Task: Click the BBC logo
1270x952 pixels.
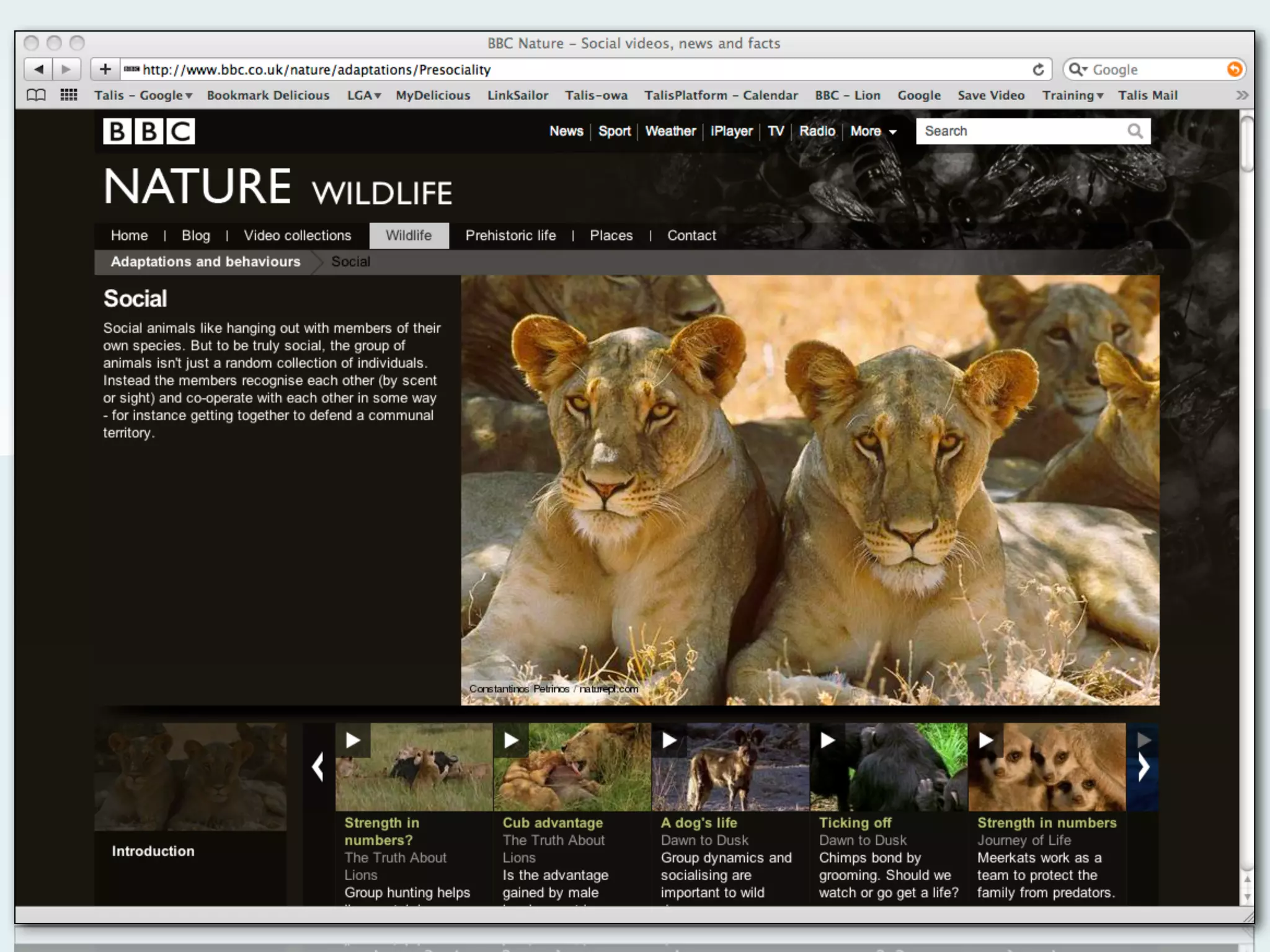Action: point(149,131)
